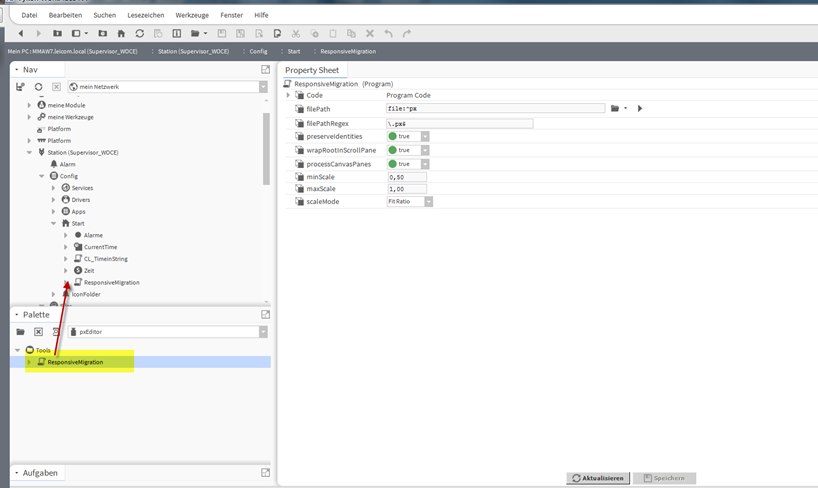Select ResponsiveMigration in the Palette
This screenshot has width=818, height=488.
coord(75,362)
